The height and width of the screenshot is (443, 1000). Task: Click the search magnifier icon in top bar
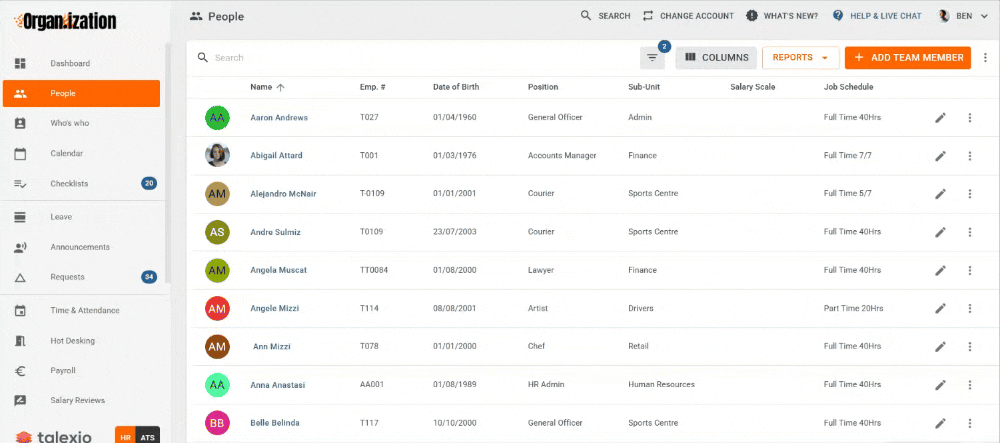pos(587,16)
